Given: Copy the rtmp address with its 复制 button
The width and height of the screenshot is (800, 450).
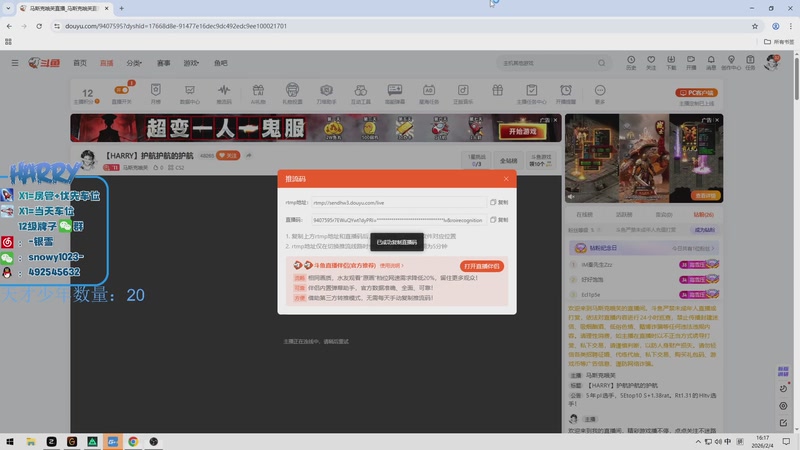Looking at the screenshot, I should pyautogui.click(x=499, y=203).
